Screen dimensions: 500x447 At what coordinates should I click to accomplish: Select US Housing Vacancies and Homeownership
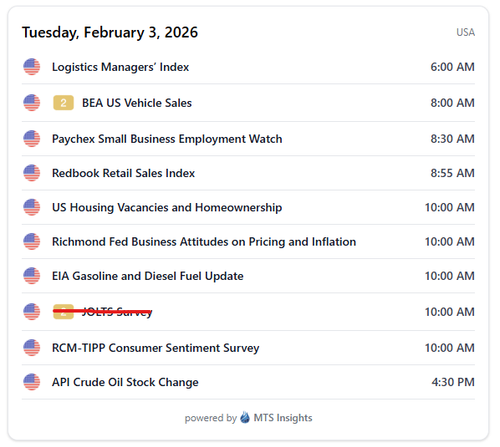pos(167,208)
